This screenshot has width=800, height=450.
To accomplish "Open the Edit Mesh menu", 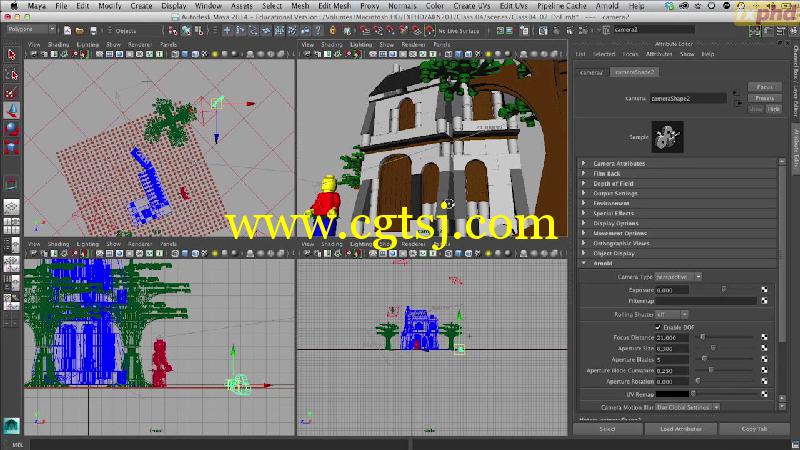I will 334,6.
